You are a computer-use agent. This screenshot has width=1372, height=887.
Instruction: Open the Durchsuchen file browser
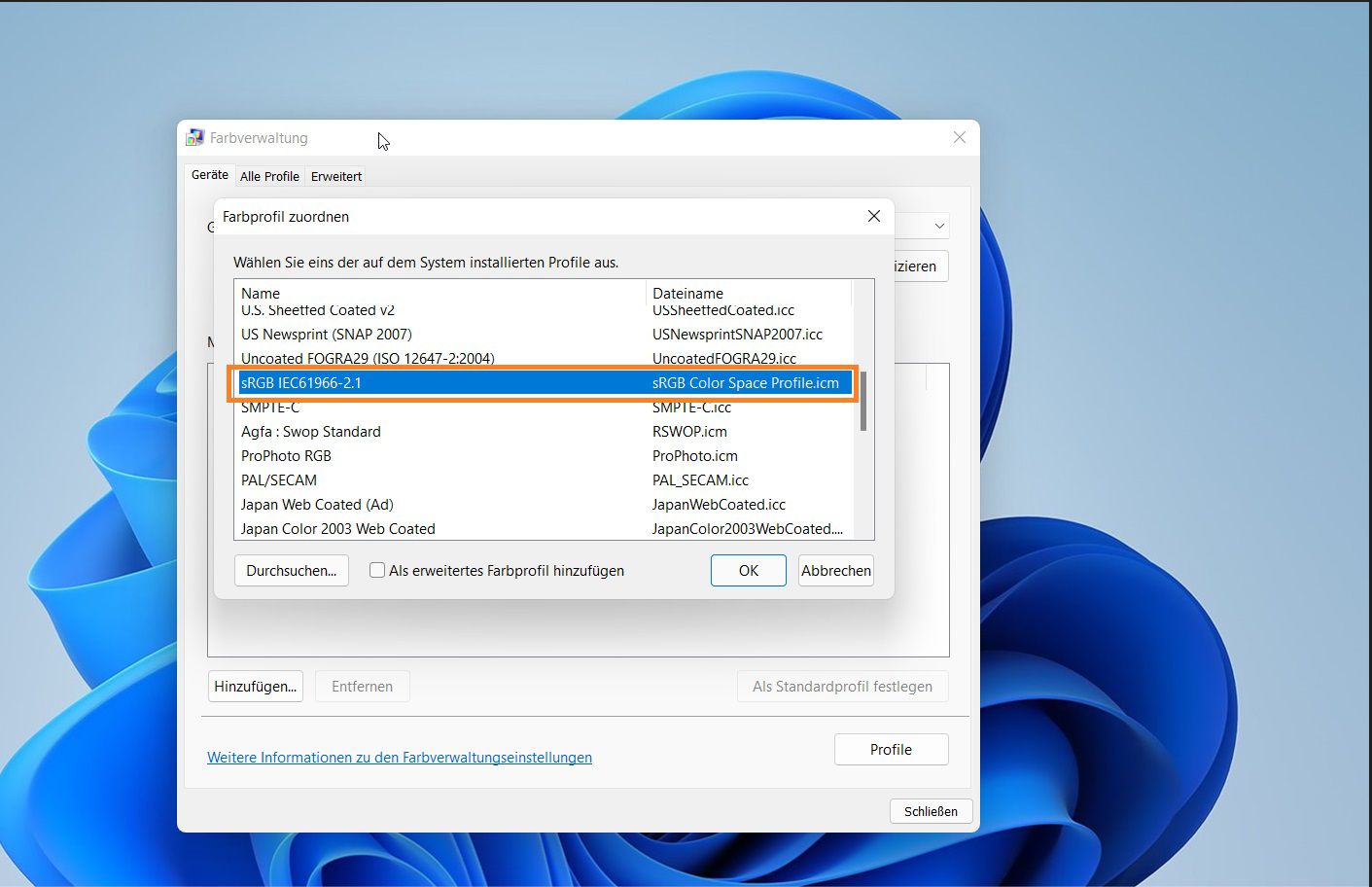(x=291, y=570)
